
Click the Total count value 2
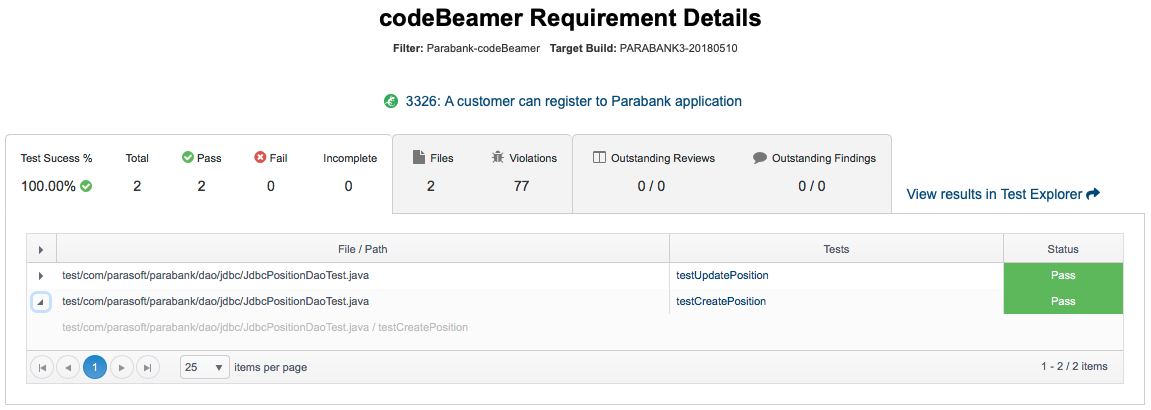coord(137,186)
